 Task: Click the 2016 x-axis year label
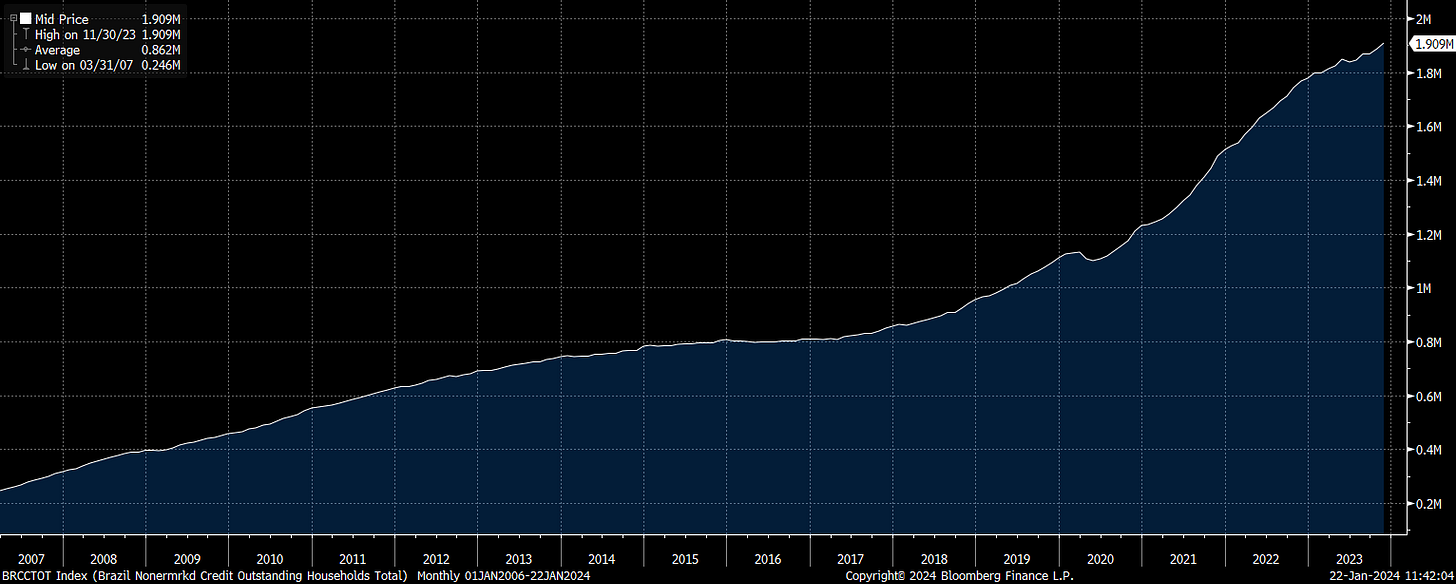[x=768, y=559]
